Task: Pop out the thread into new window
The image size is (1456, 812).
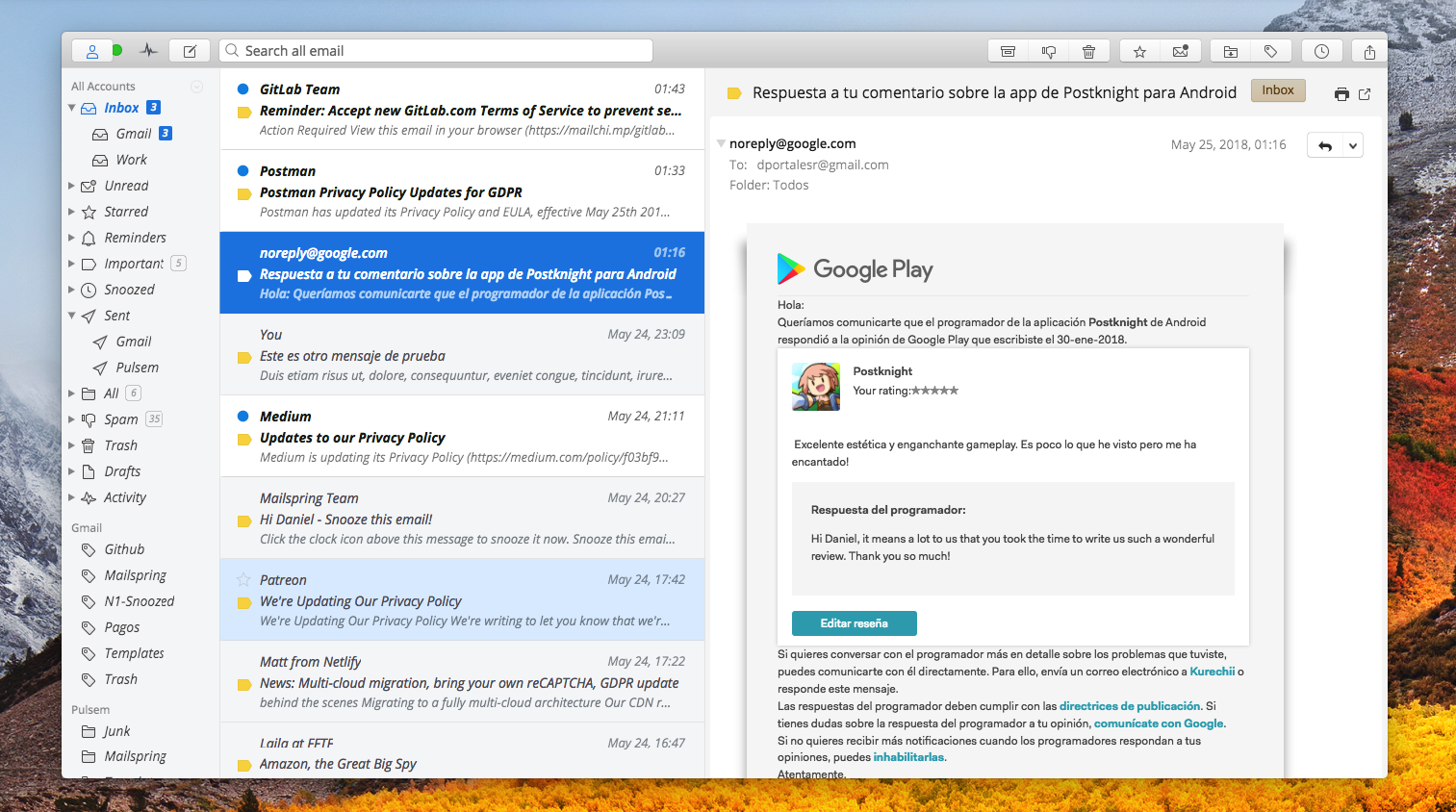Action: pyautogui.click(x=1365, y=94)
